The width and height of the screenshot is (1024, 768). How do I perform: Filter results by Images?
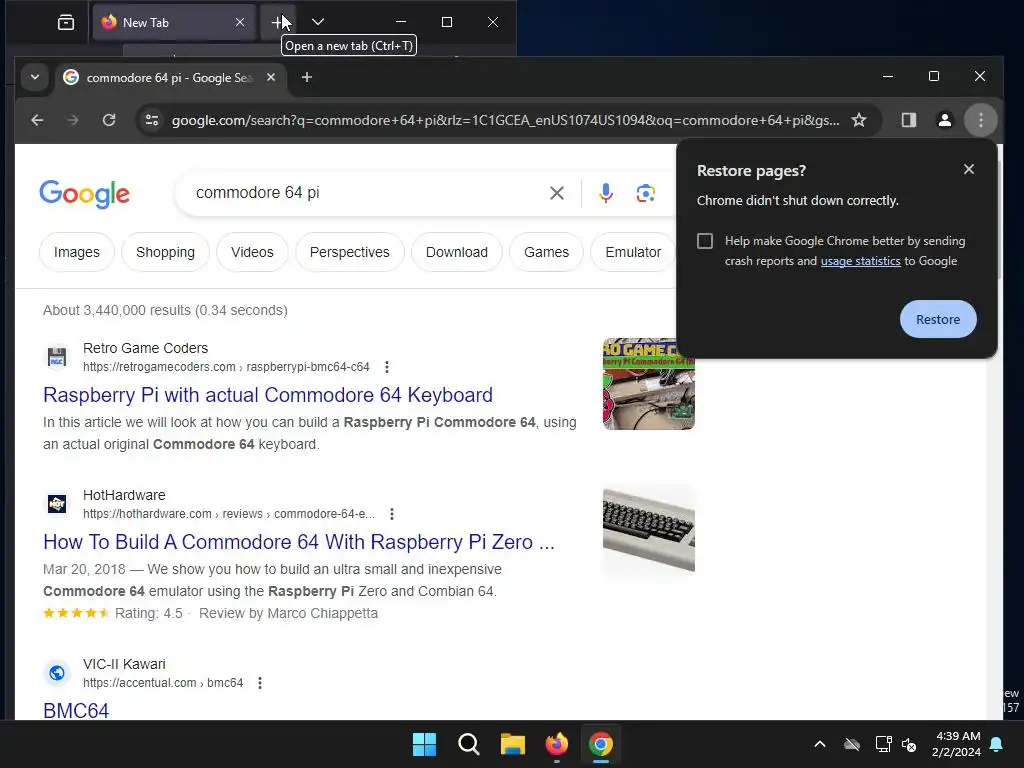coord(76,252)
